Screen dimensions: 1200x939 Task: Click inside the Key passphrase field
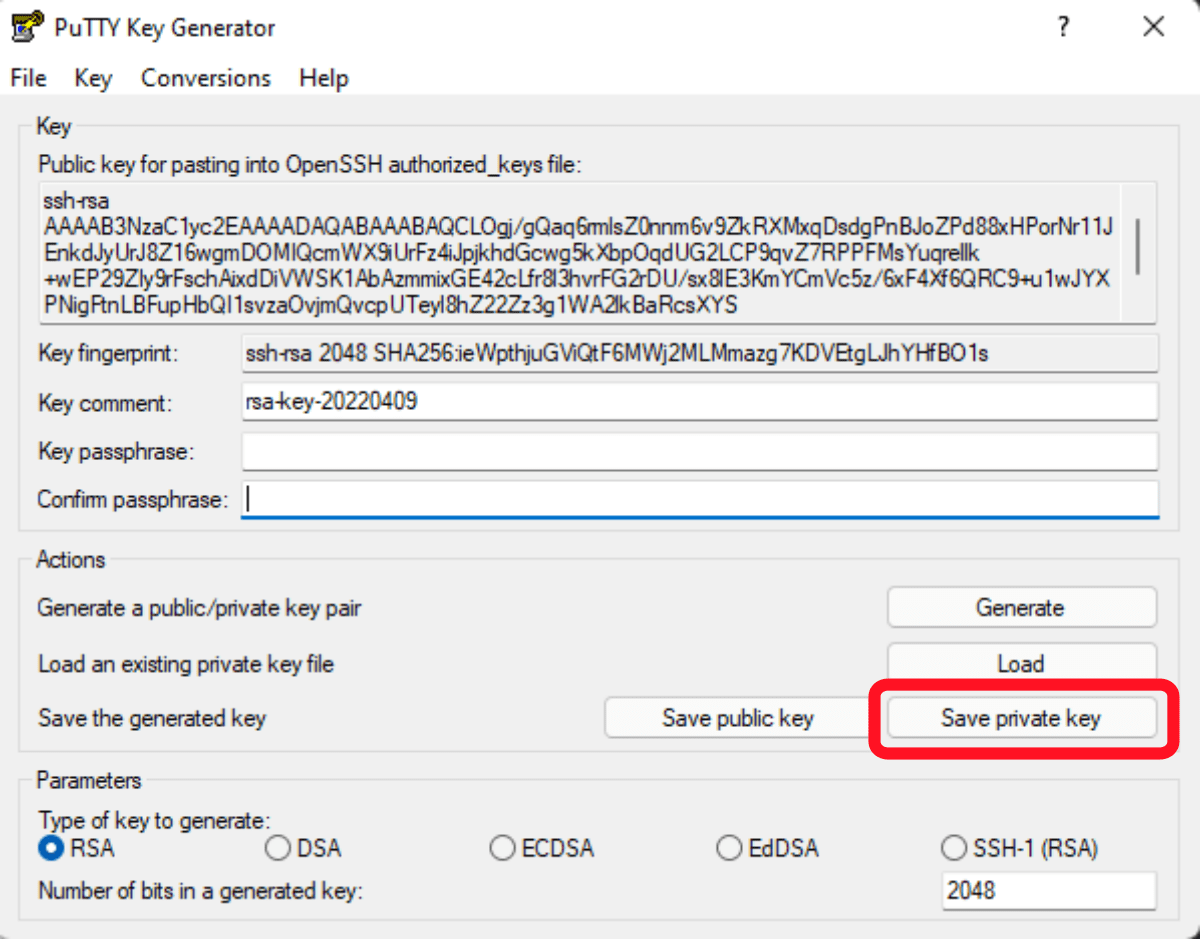pyautogui.click(x=700, y=451)
